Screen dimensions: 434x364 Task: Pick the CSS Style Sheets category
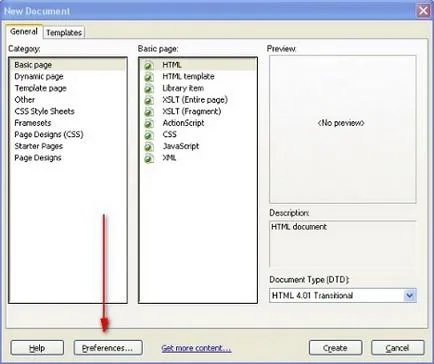point(44,111)
